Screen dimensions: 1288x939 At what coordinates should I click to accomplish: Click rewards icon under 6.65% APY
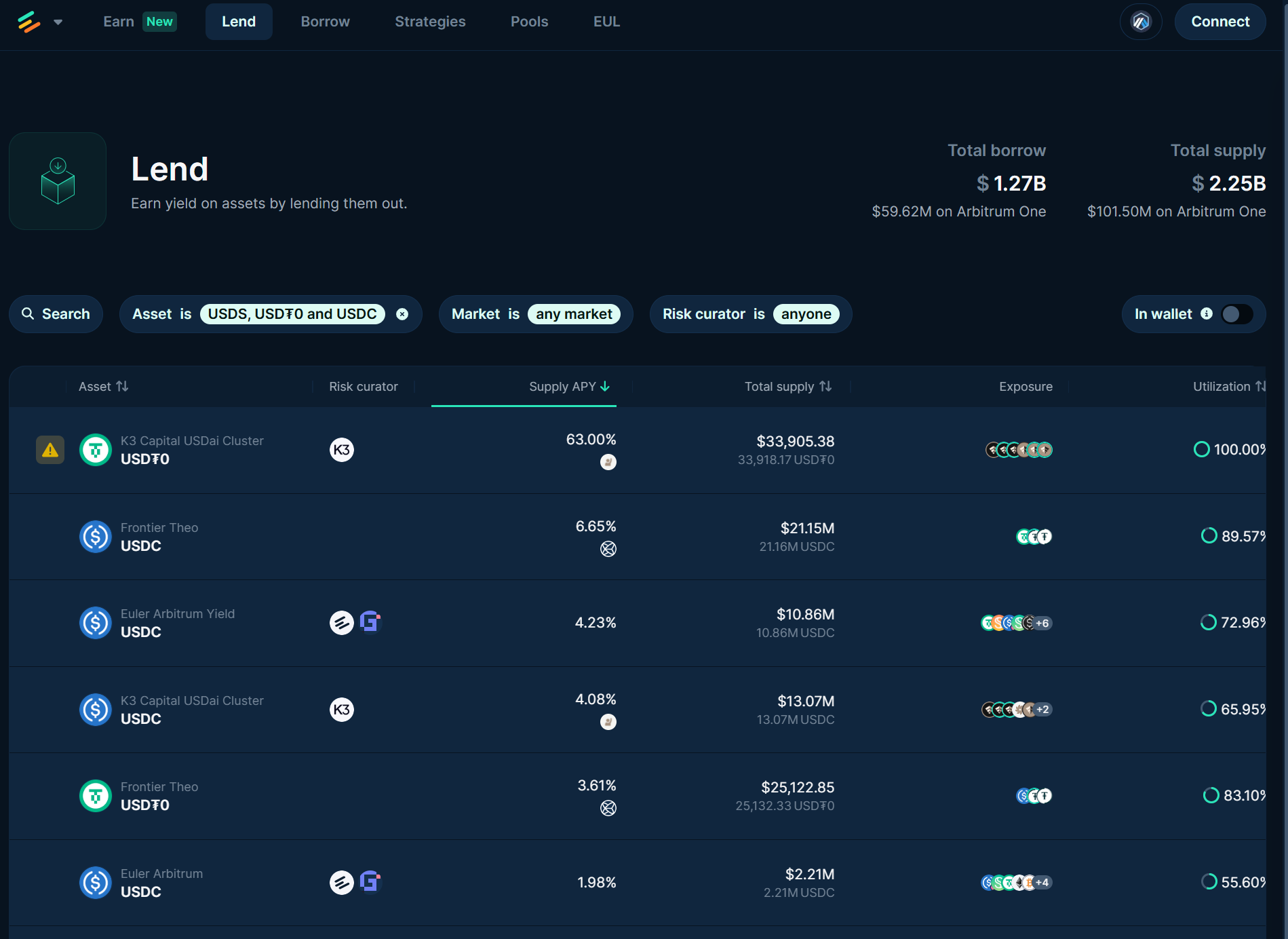(608, 549)
